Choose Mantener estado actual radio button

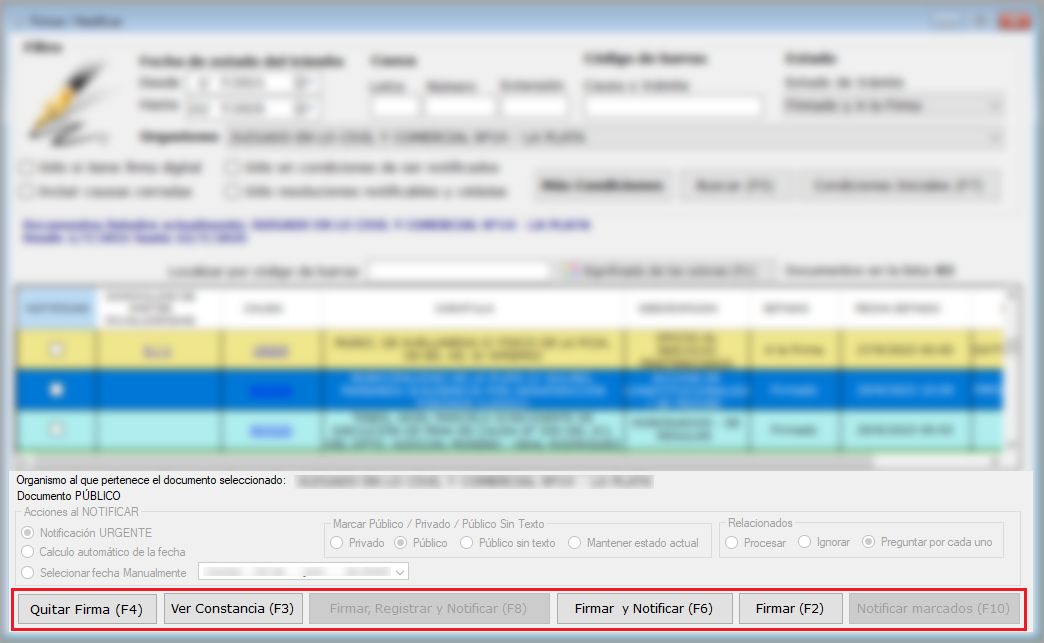(575, 543)
